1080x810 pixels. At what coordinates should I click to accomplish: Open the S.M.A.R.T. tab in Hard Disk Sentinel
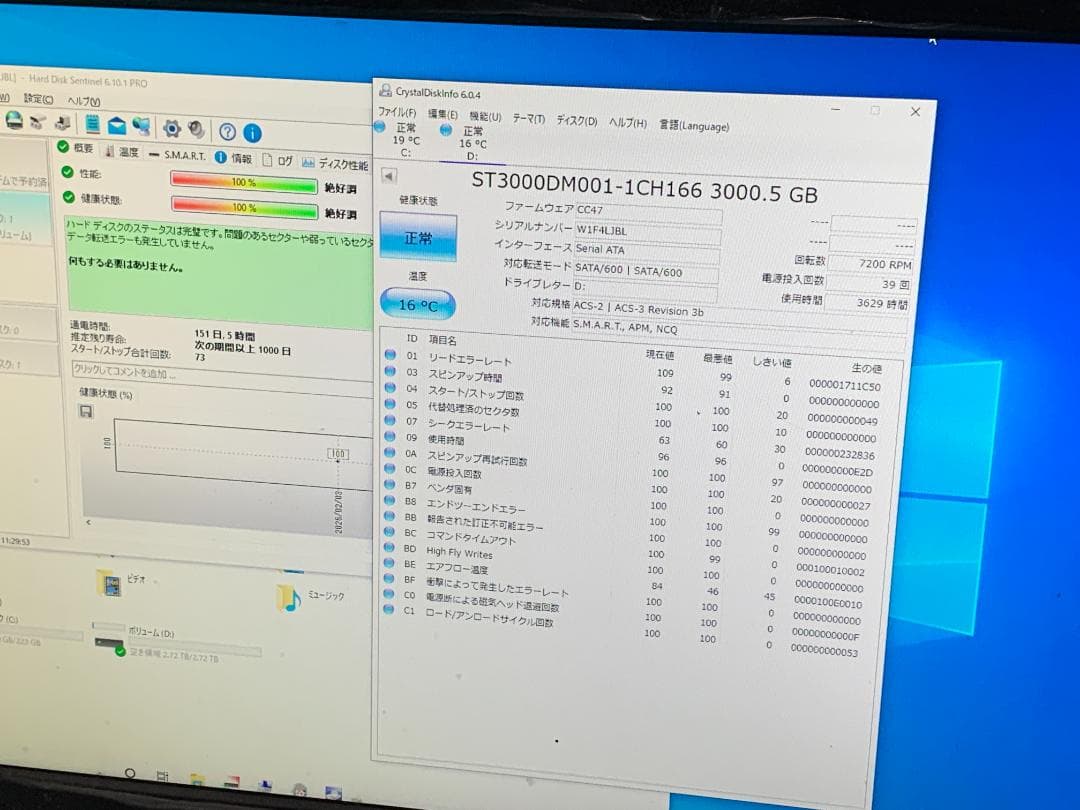click(x=177, y=155)
